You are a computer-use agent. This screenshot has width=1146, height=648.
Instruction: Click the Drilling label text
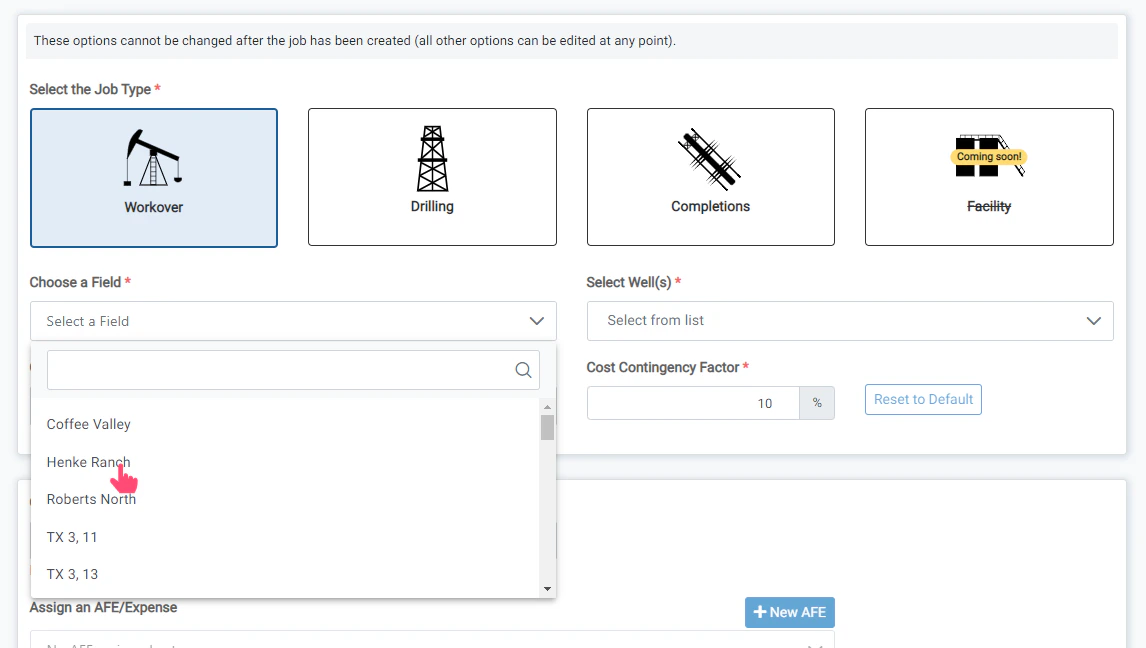[x=432, y=207]
